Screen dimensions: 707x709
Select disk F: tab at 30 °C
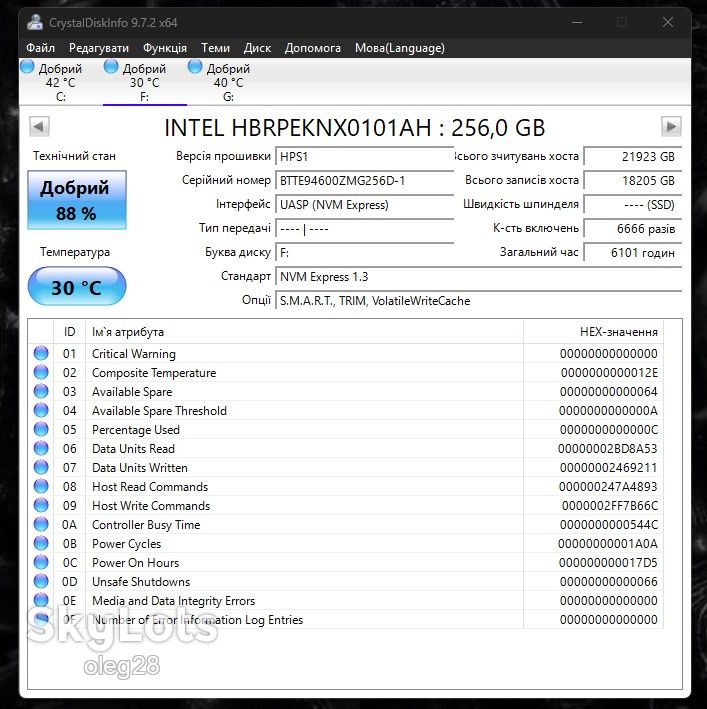tap(145, 82)
